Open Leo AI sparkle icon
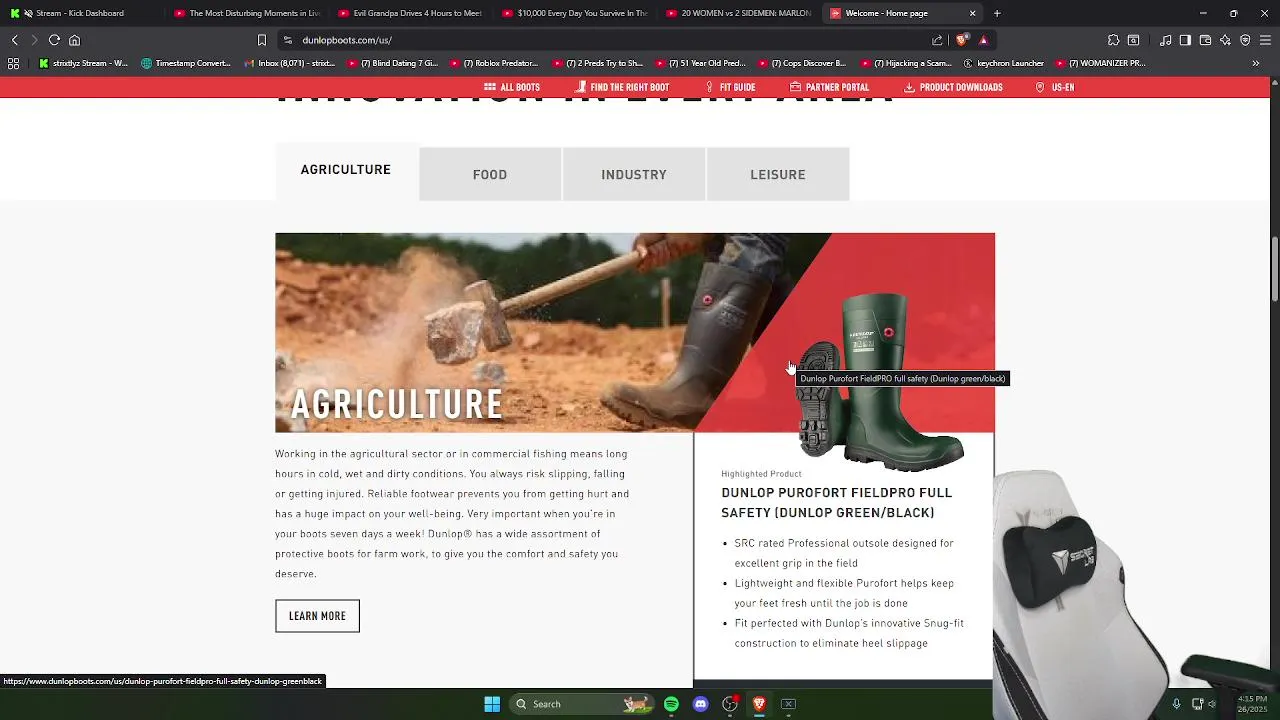This screenshot has height=720, width=1280. (1225, 40)
